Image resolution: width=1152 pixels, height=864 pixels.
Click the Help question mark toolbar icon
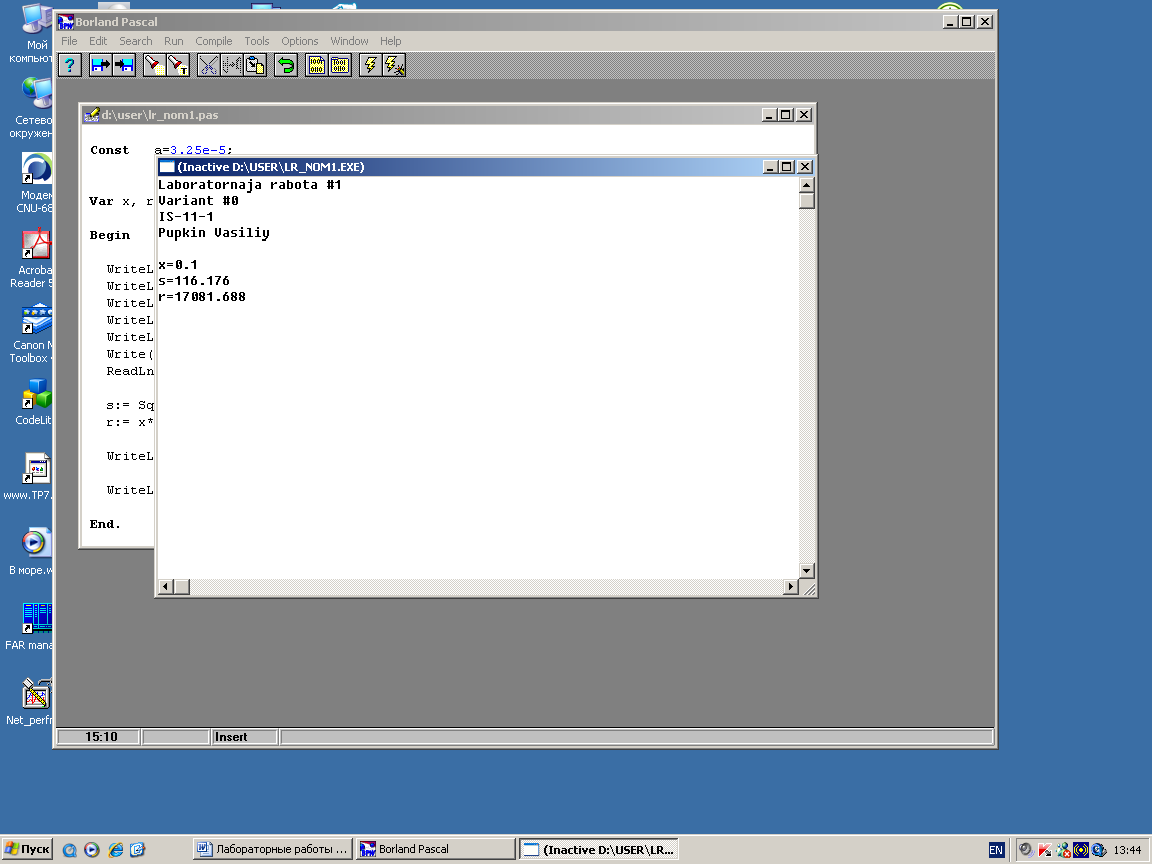[x=69, y=65]
